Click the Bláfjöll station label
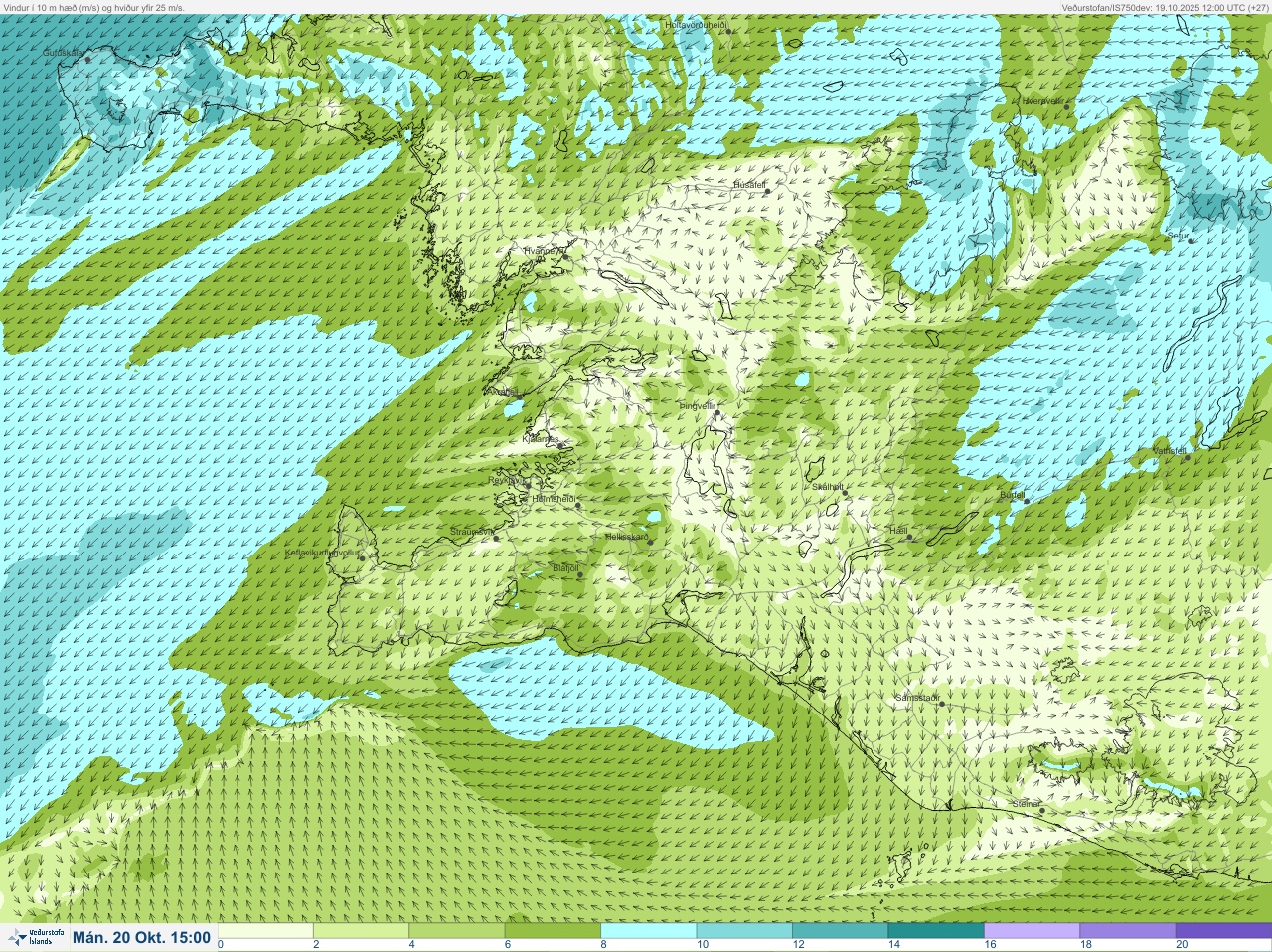 pyautogui.click(x=564, y=568)
